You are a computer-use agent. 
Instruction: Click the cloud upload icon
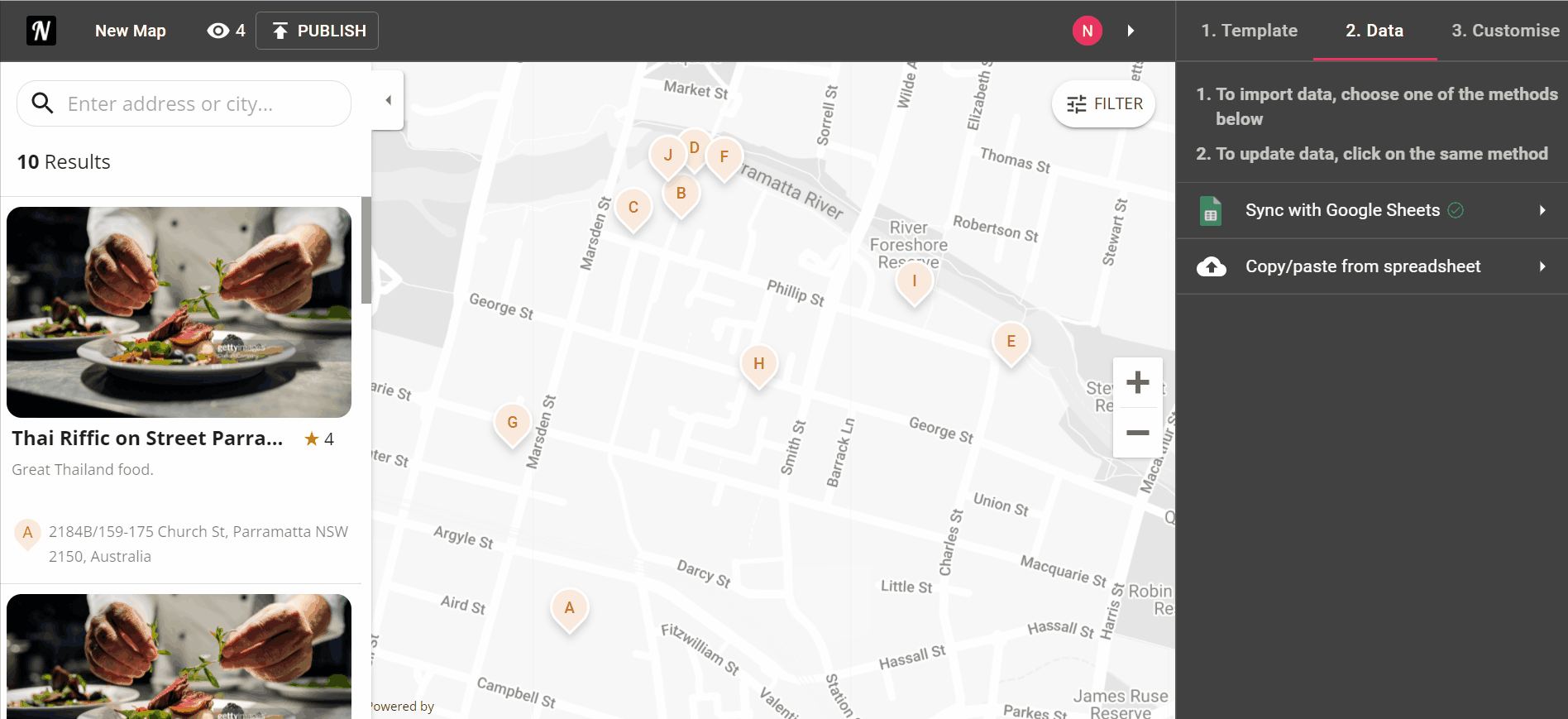(1212, 266)
